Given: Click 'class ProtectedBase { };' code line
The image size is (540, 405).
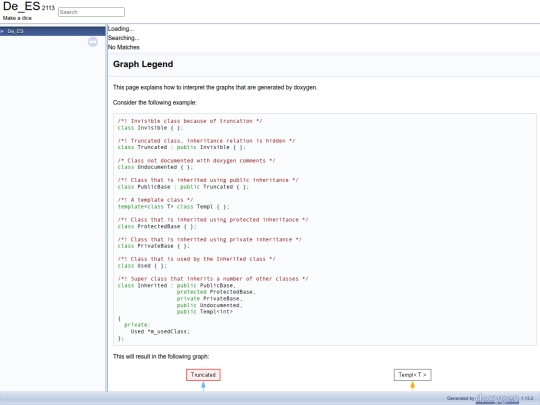Looking at the screenshot, I should (x=157, y=227).
